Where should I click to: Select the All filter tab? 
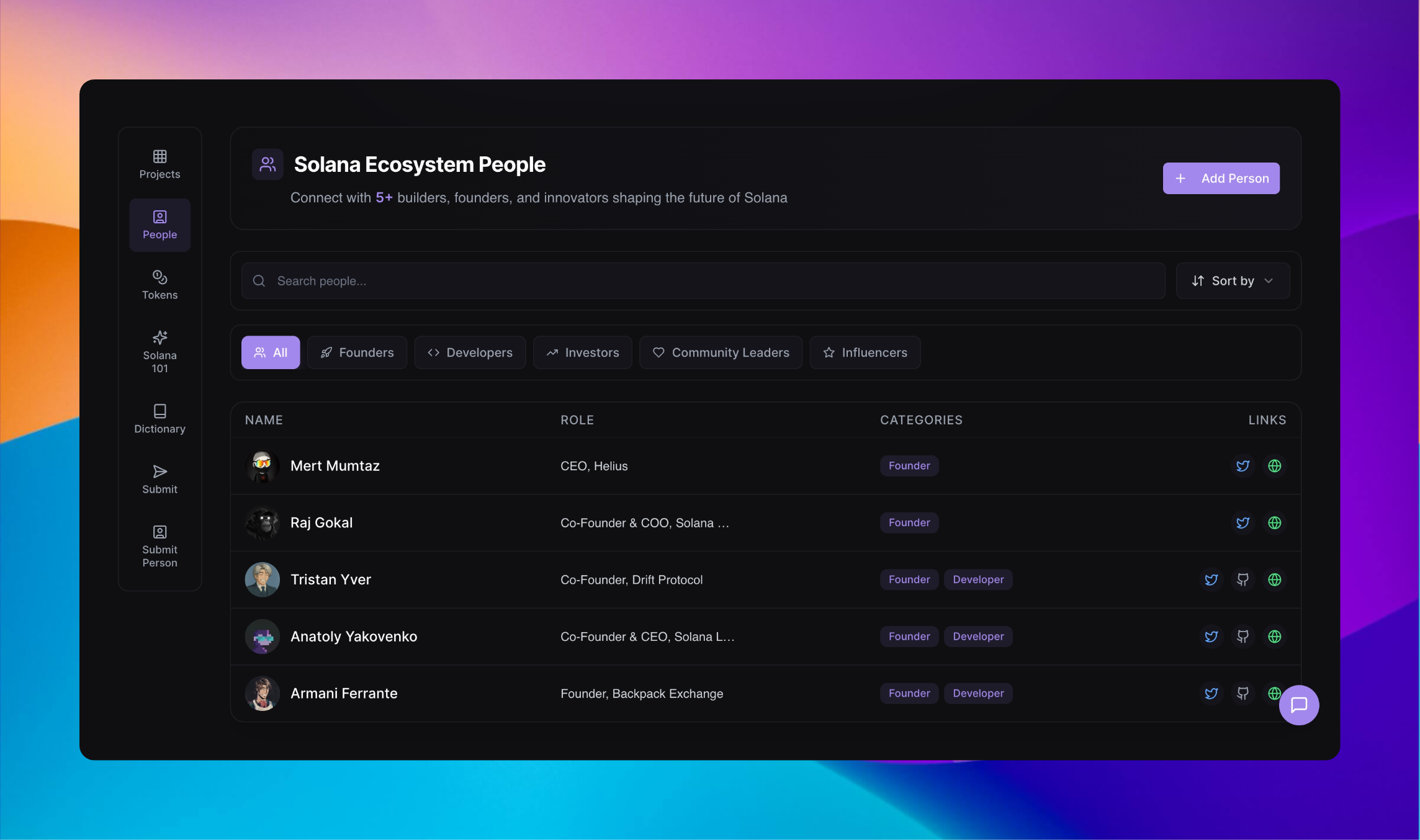click(x=271, y=352)
